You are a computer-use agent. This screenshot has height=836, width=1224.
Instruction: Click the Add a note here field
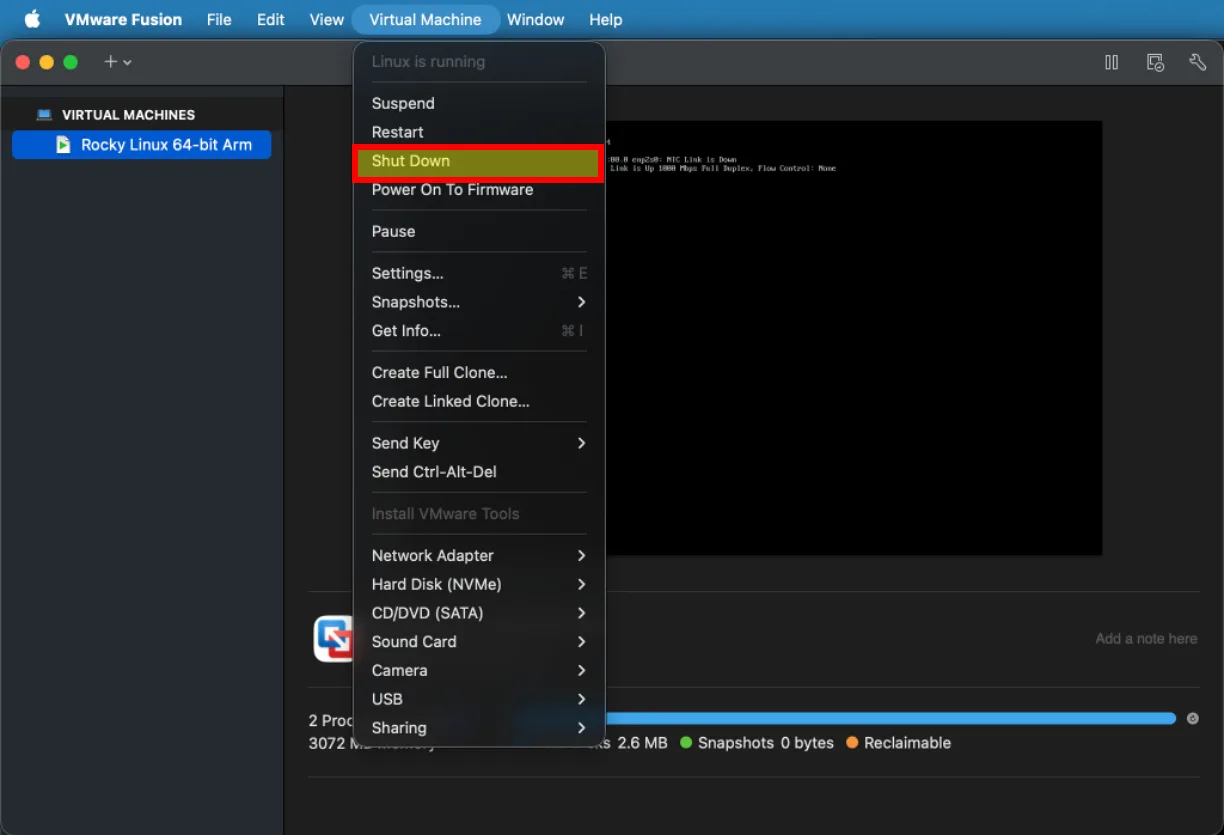[1146, 638]
